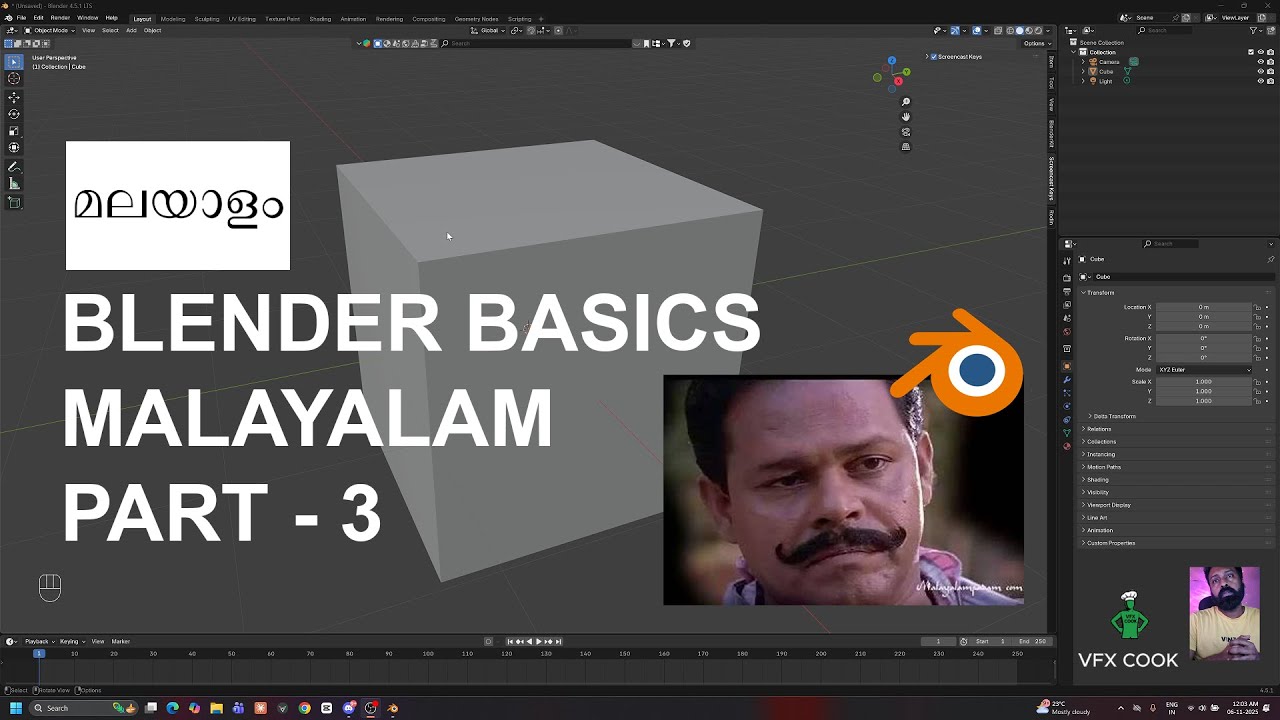This screenshot has height=720, width=1280.
Task: Hide the Light with eye icon
Action: pos(1259,81)
